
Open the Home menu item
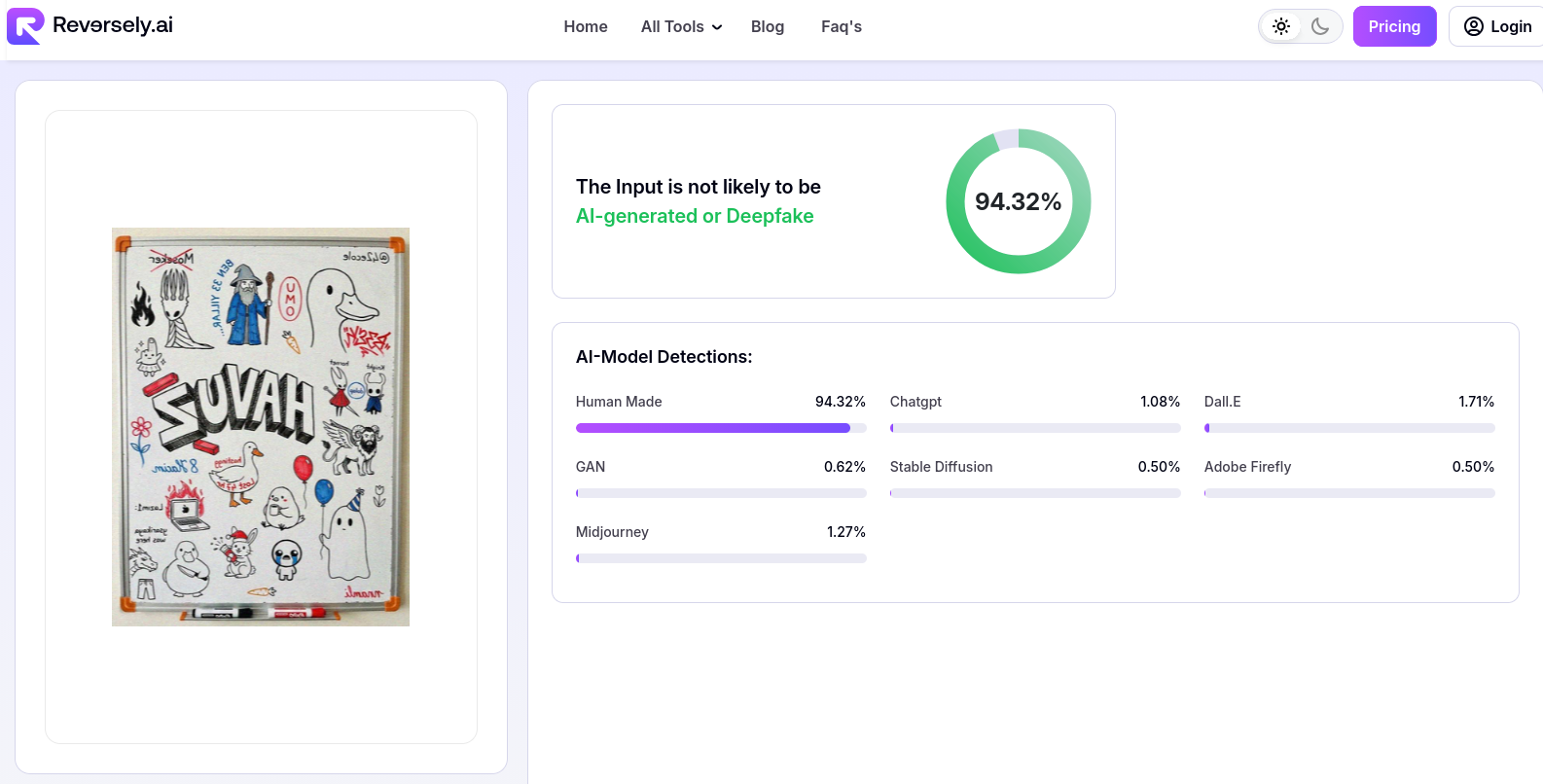point(586,26)
